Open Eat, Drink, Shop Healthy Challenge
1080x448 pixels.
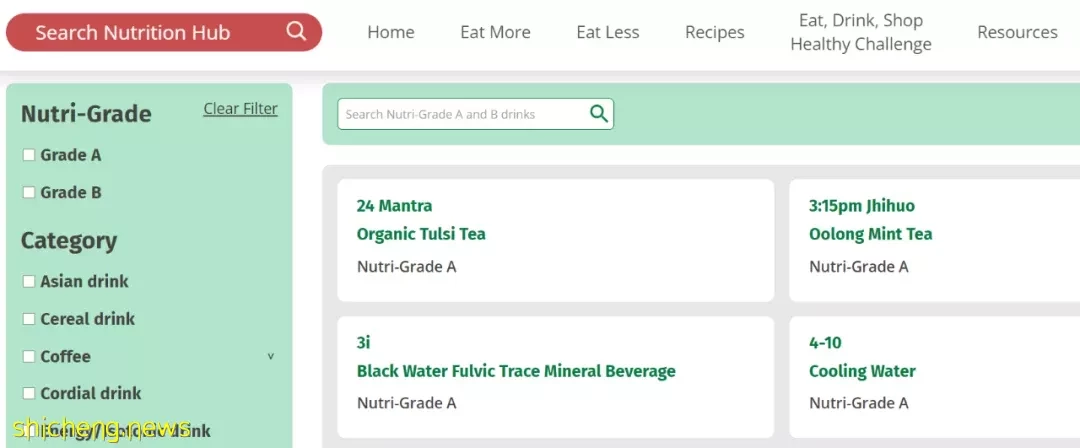[x=861, y=32]
